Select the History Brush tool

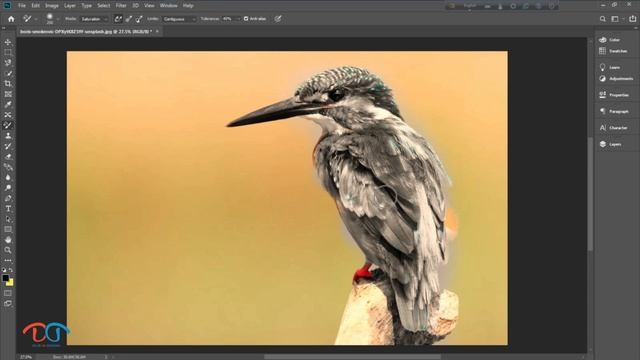pyautogui.click(x=8, y=146)
